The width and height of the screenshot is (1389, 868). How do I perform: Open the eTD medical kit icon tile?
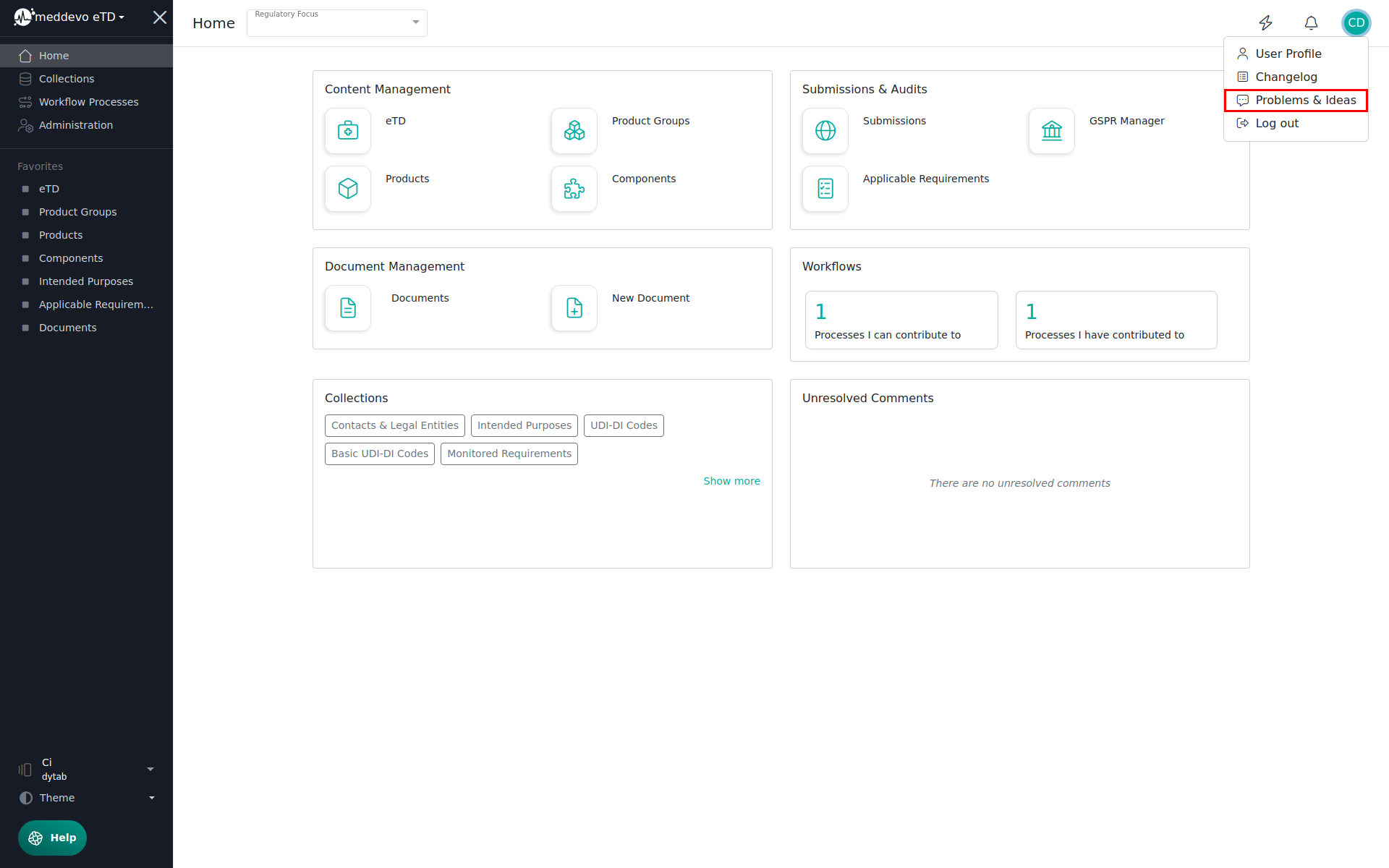click(x=348, y=131)
